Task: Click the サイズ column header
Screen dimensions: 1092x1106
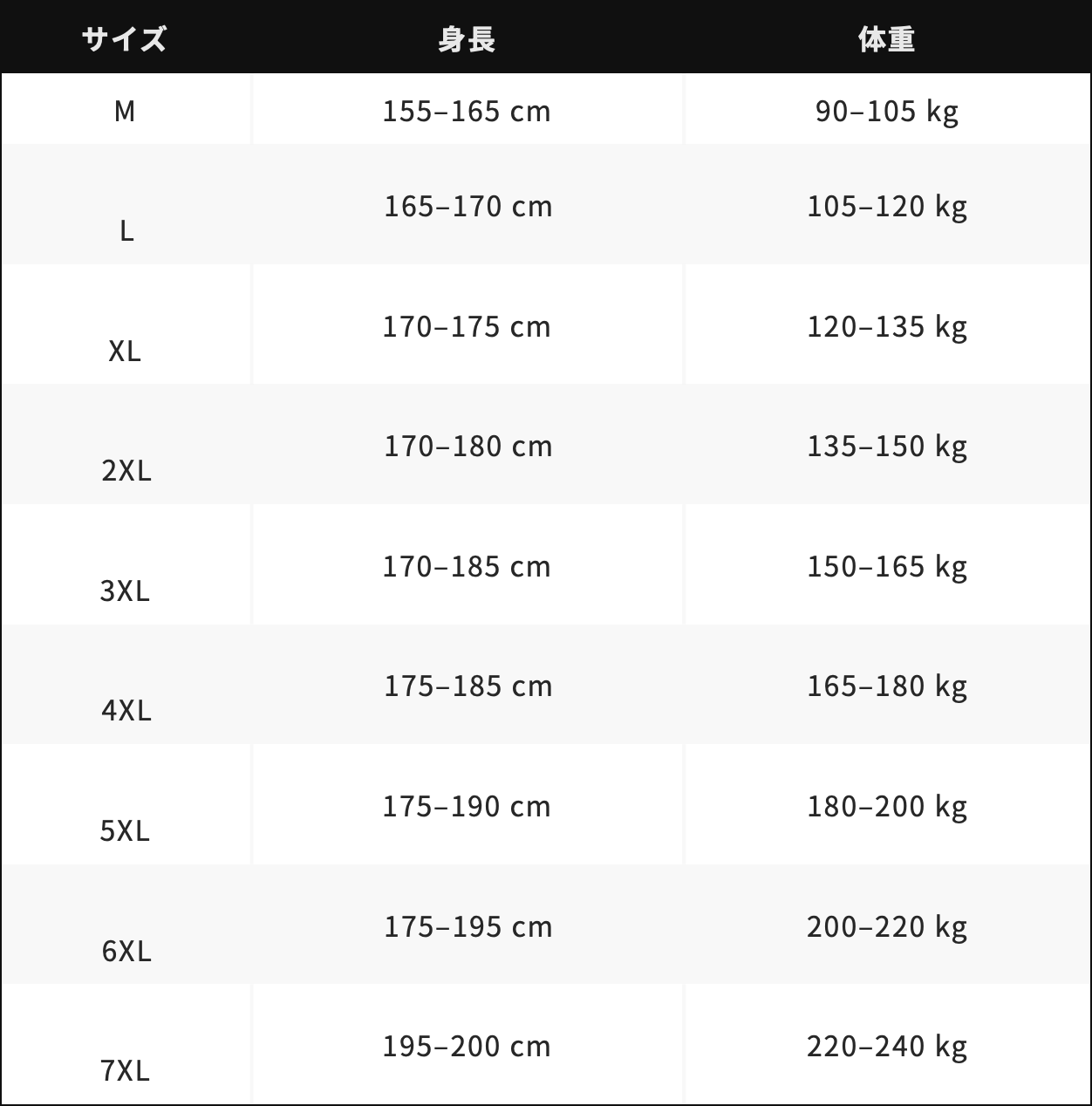Action: tap(125, 39)
